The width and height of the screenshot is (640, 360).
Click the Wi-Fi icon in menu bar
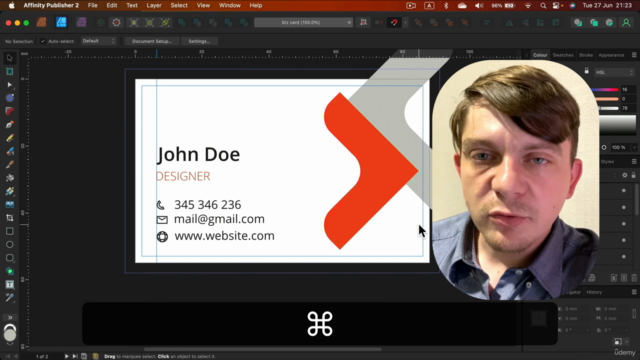[x=528, y=6]
